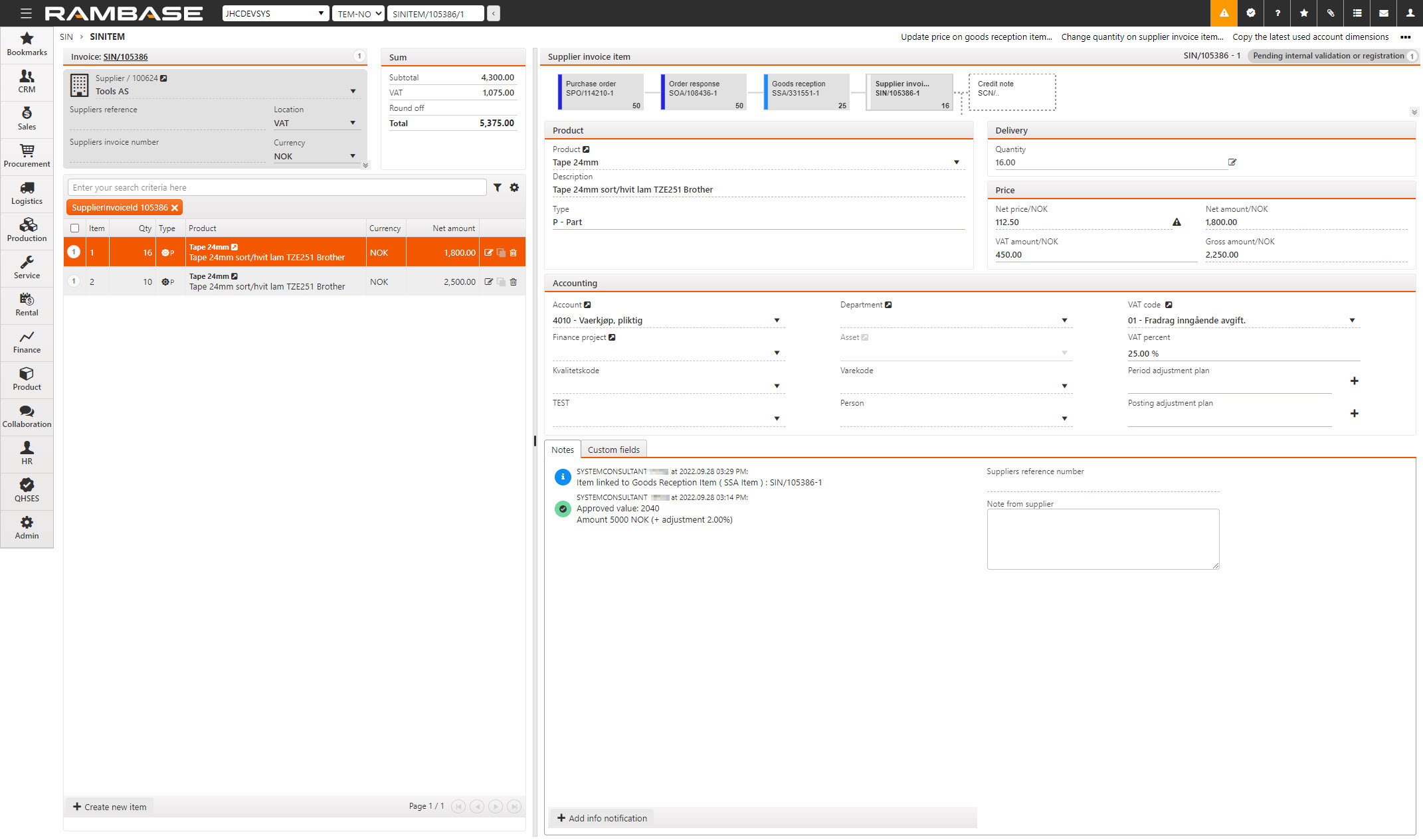Open the VAT code dropdown
The height and width of the screenshot is (840, 1423).
(1352, 321)
